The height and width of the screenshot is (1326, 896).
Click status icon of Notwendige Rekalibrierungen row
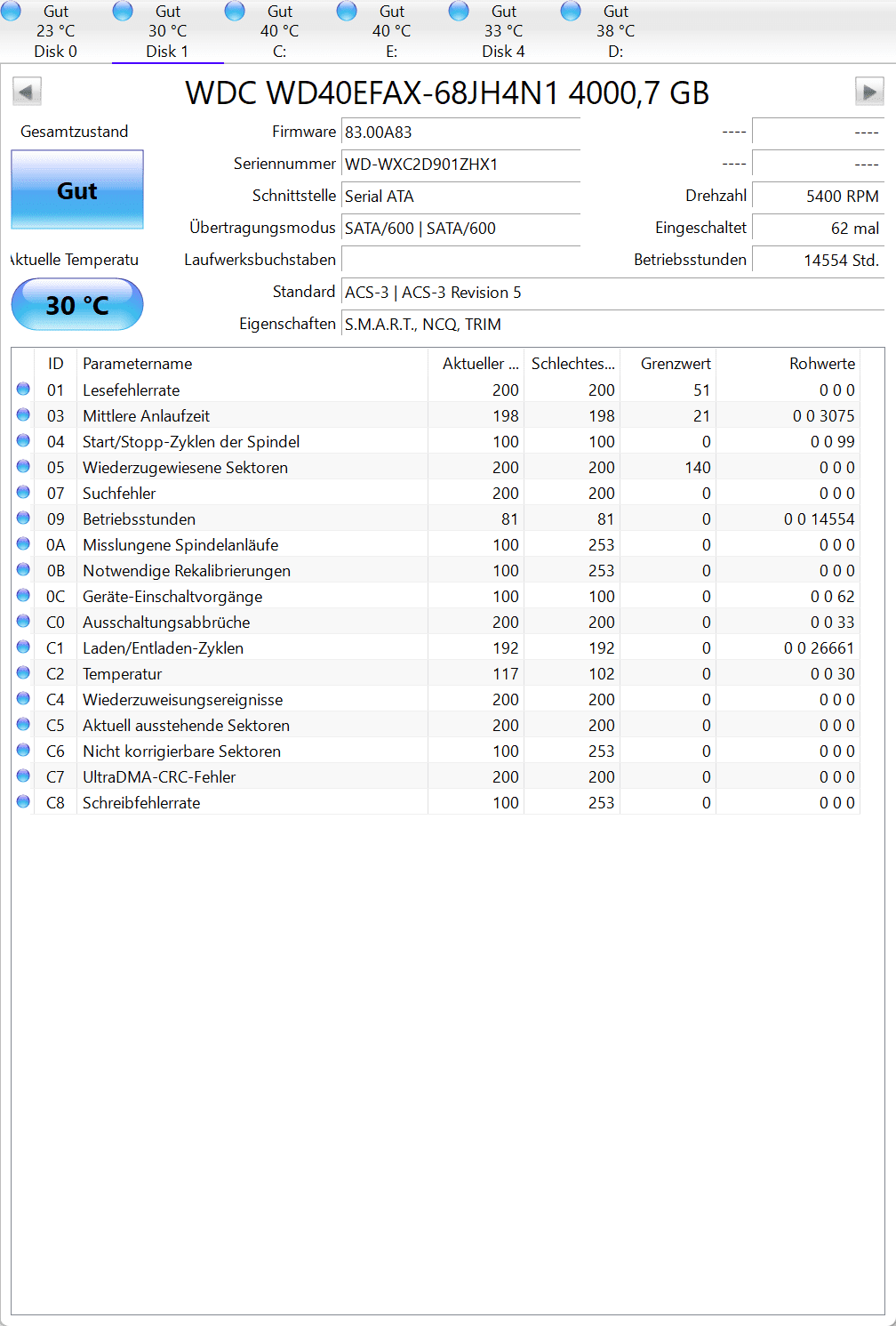click(x=23, y=569)
